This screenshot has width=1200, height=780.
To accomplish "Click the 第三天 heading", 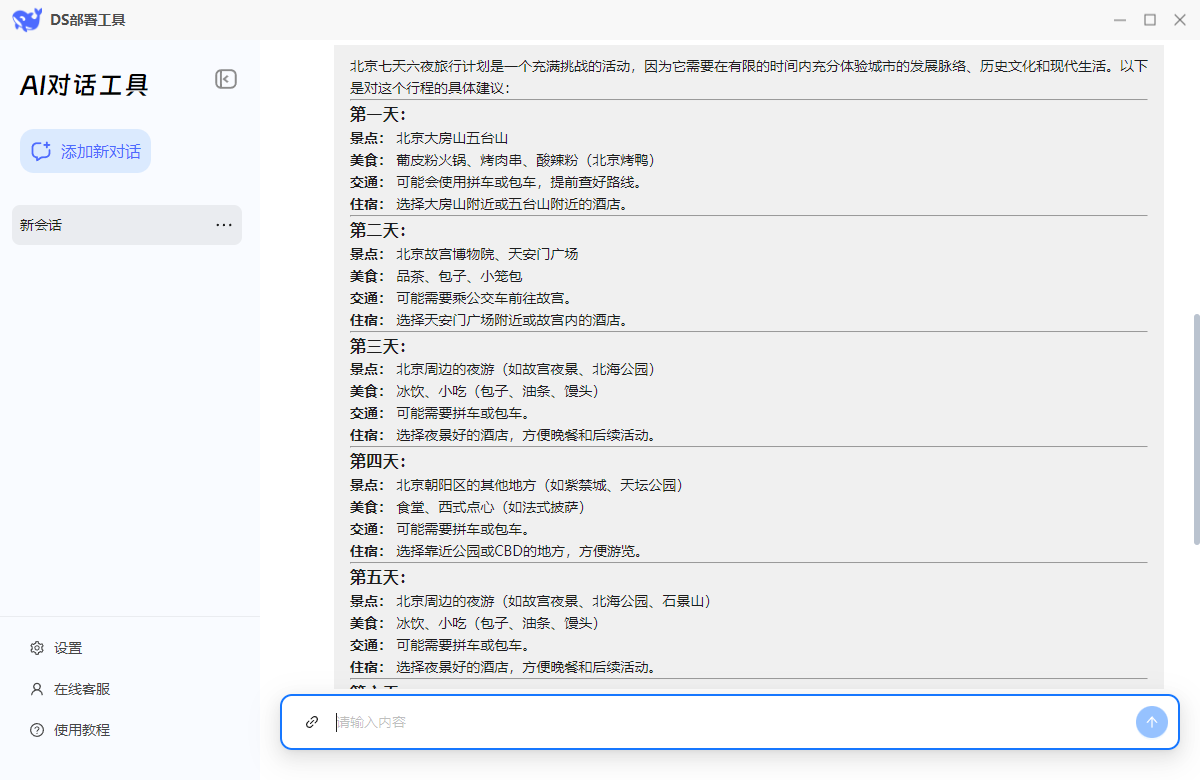I will point(378,346).
